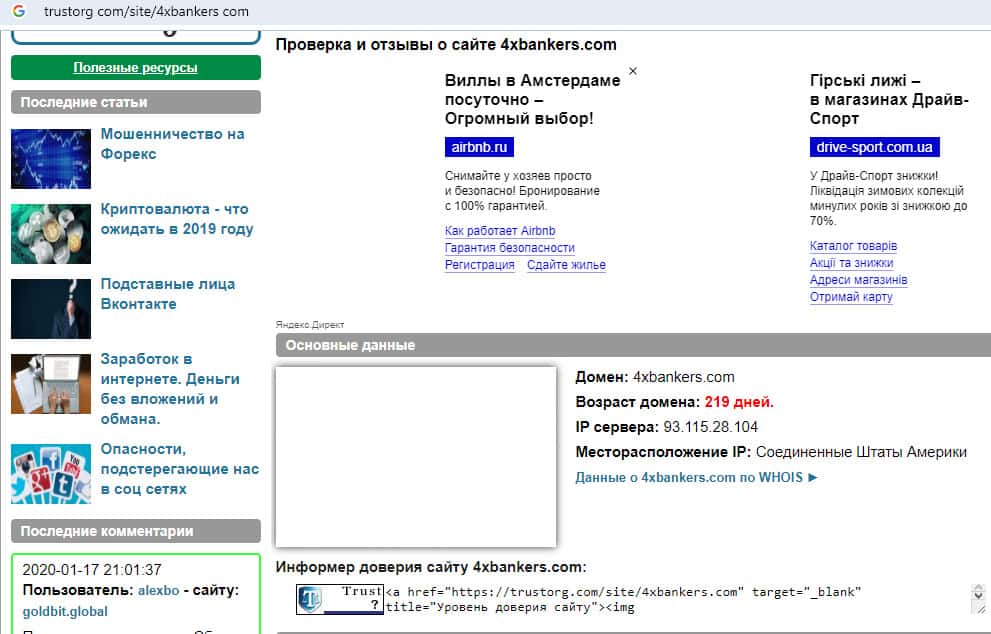Open link Отримай карту
This screenshot has width=991, height=634.
(x=851, y=297)
